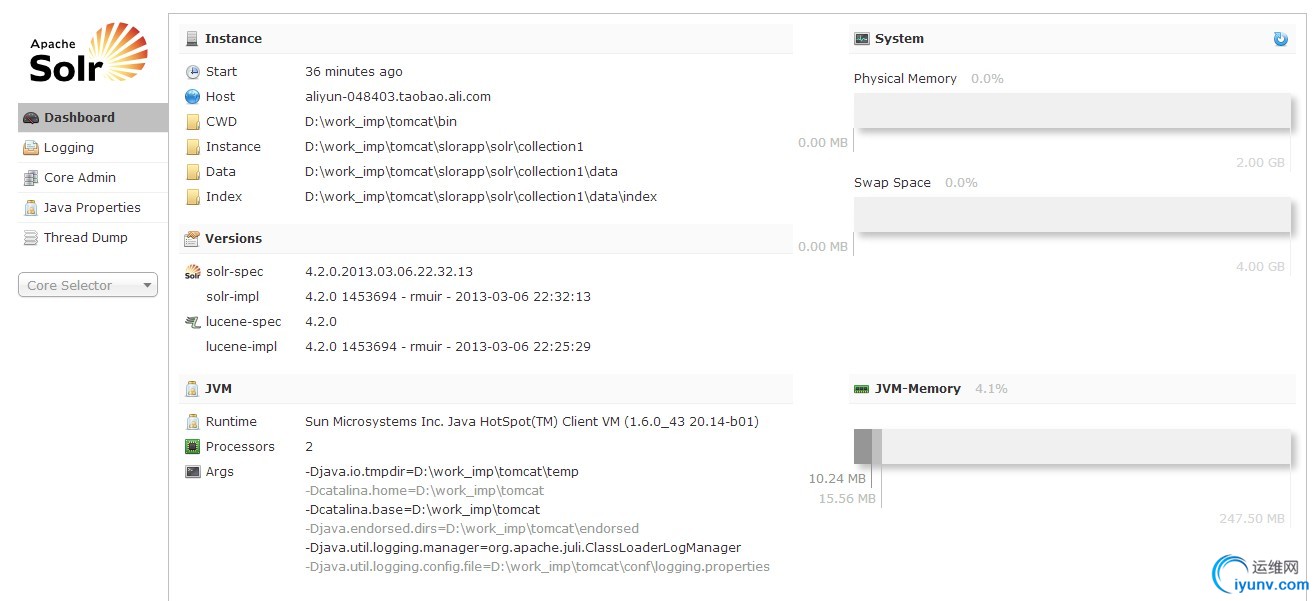Click the JVM-Memory chip icon

tap(861, 389)
